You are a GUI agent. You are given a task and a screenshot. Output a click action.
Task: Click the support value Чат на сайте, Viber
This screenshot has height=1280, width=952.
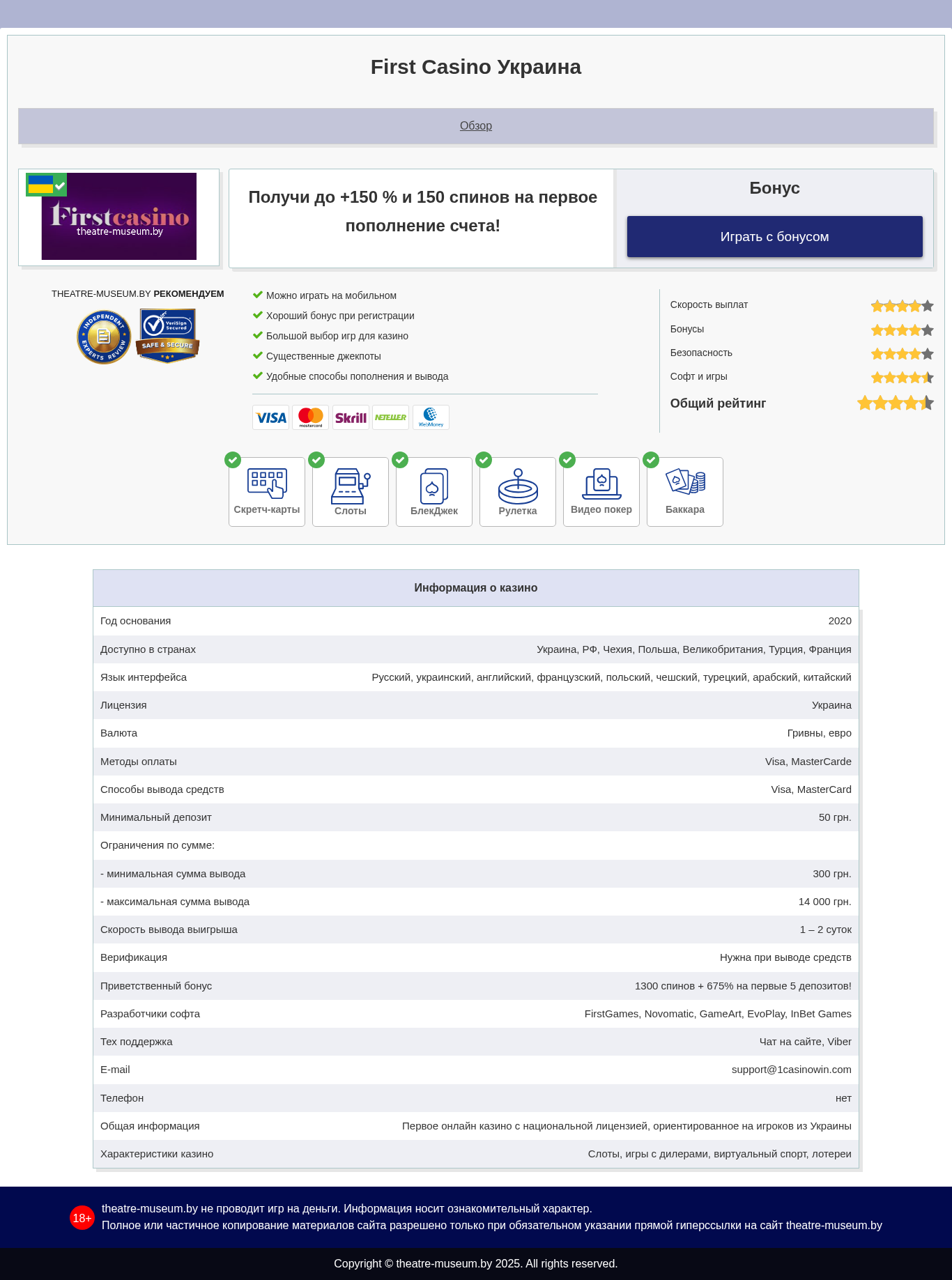tap(805, 1042)
